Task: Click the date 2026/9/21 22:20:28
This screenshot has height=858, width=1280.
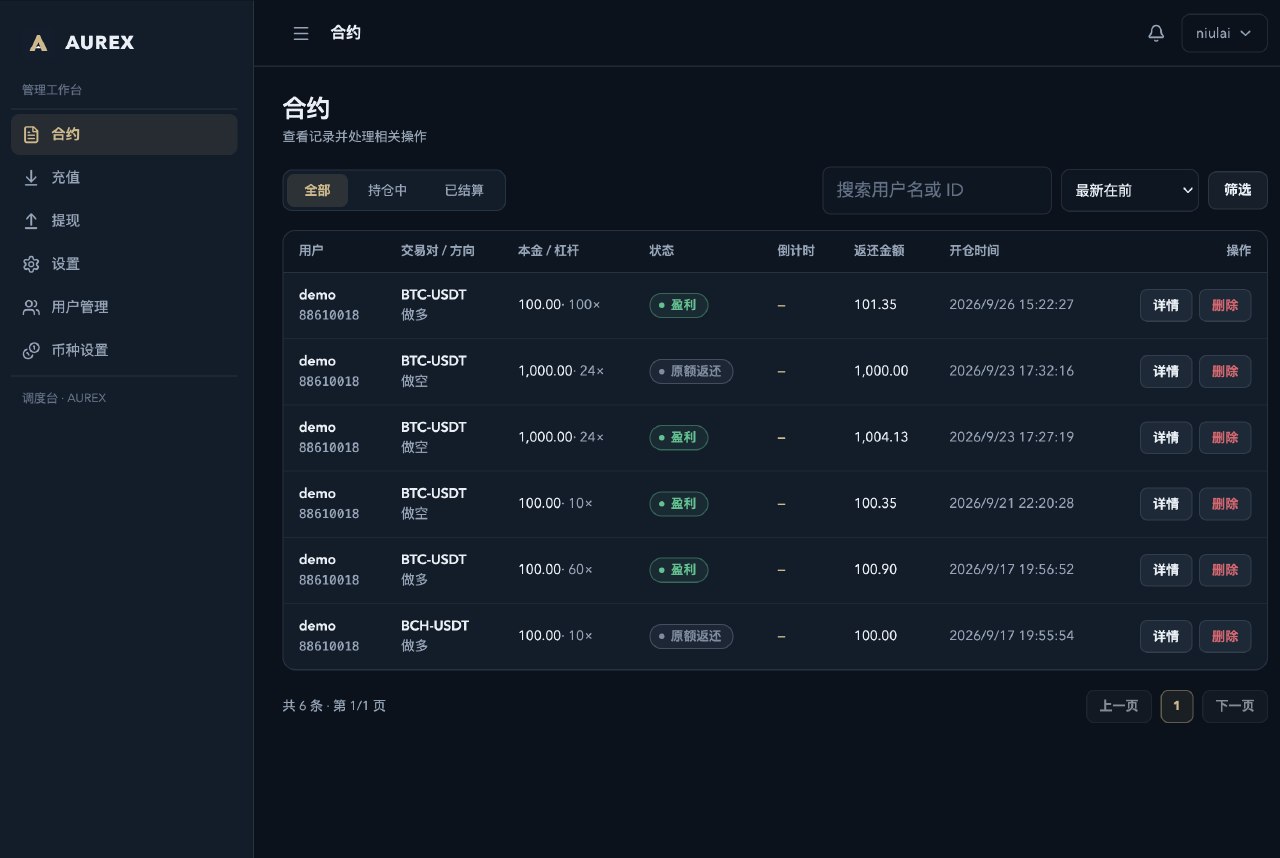Action: click(x=1012, y=504)
